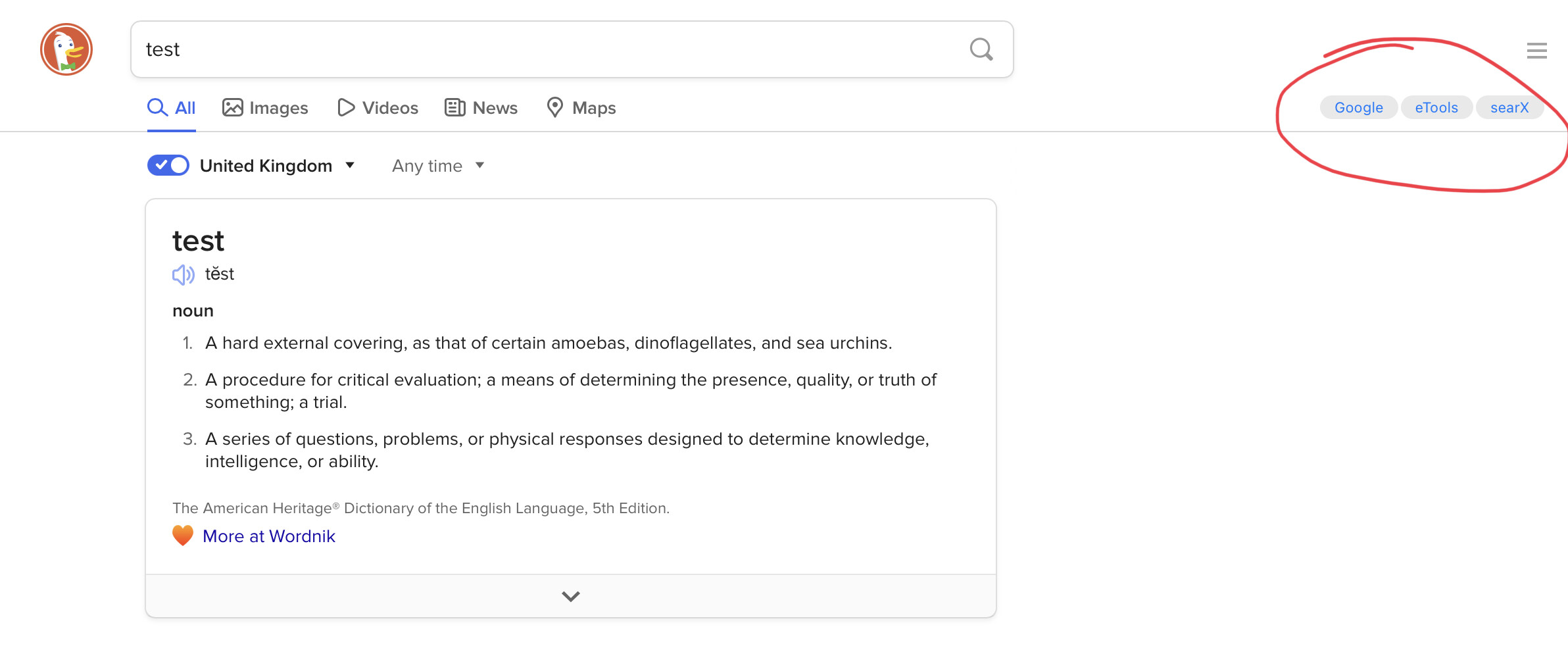
Task: Search the query on Google
Action: 1358,108
